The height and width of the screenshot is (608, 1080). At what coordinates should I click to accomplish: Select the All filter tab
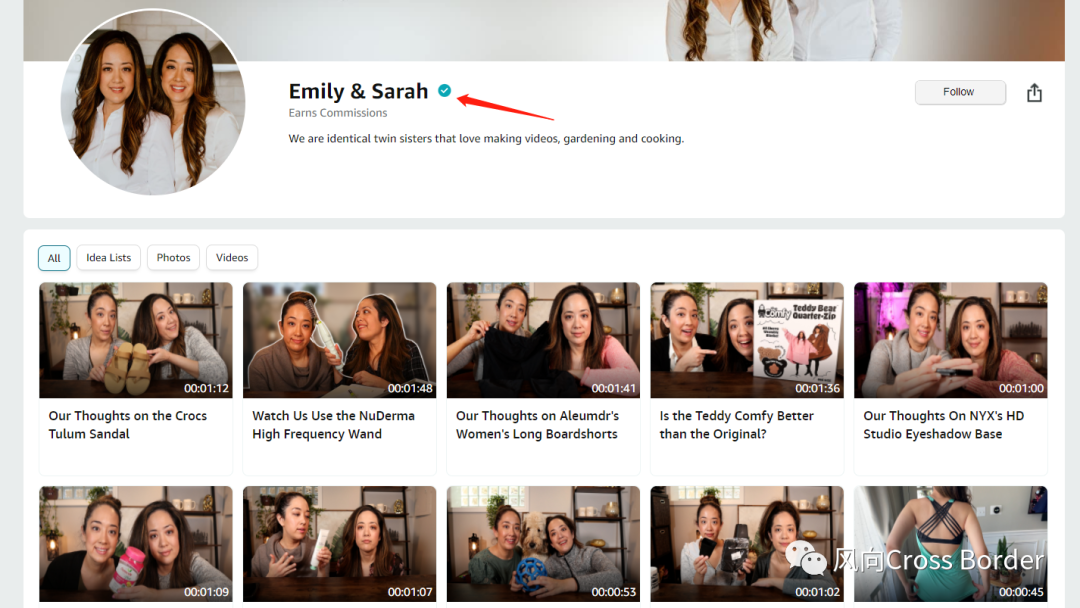point(54,258)
